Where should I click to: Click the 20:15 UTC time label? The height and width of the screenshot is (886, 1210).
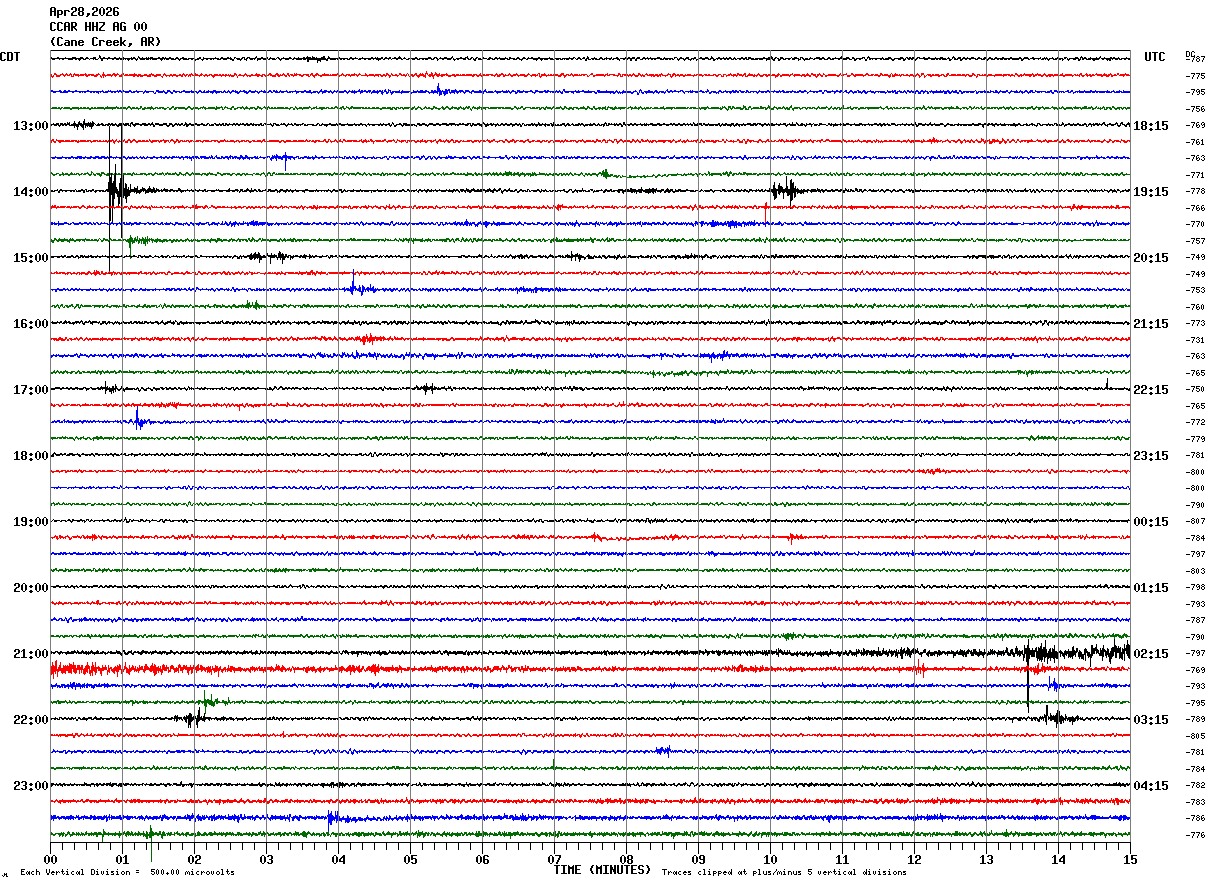pyautogui.click(x=1150, y=258)
